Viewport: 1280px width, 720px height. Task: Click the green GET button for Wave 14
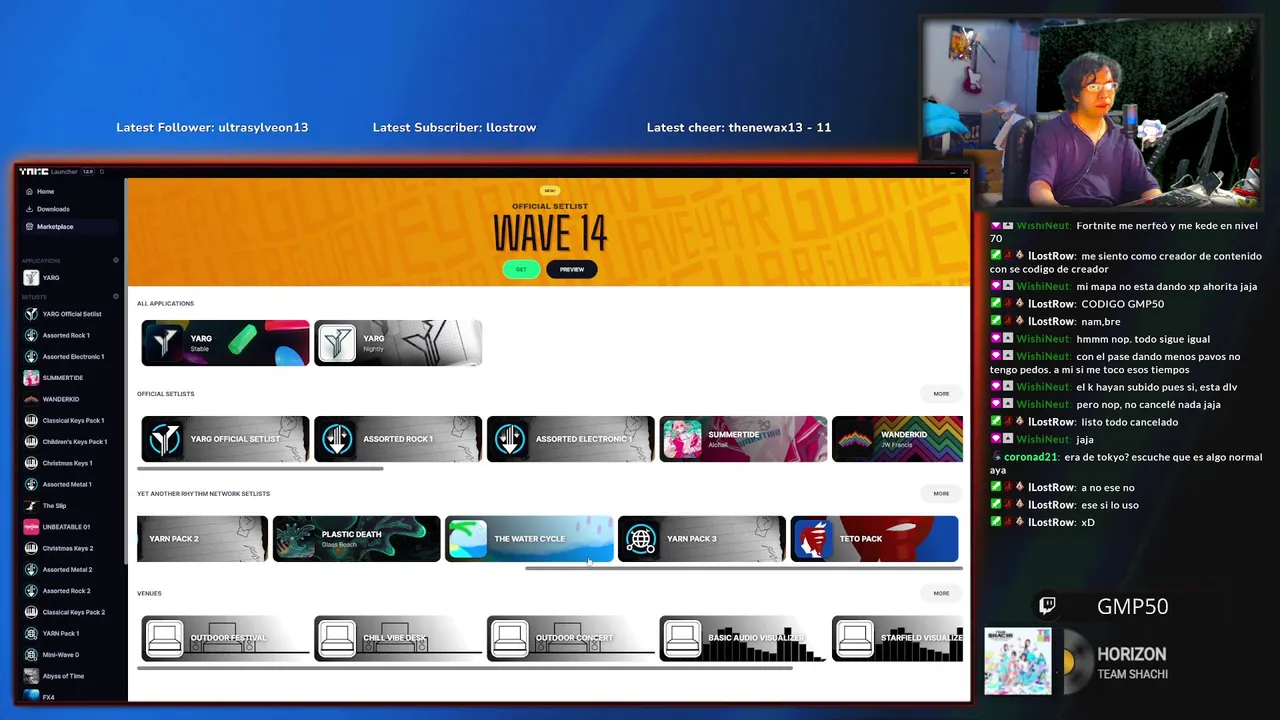click(521, 269)
